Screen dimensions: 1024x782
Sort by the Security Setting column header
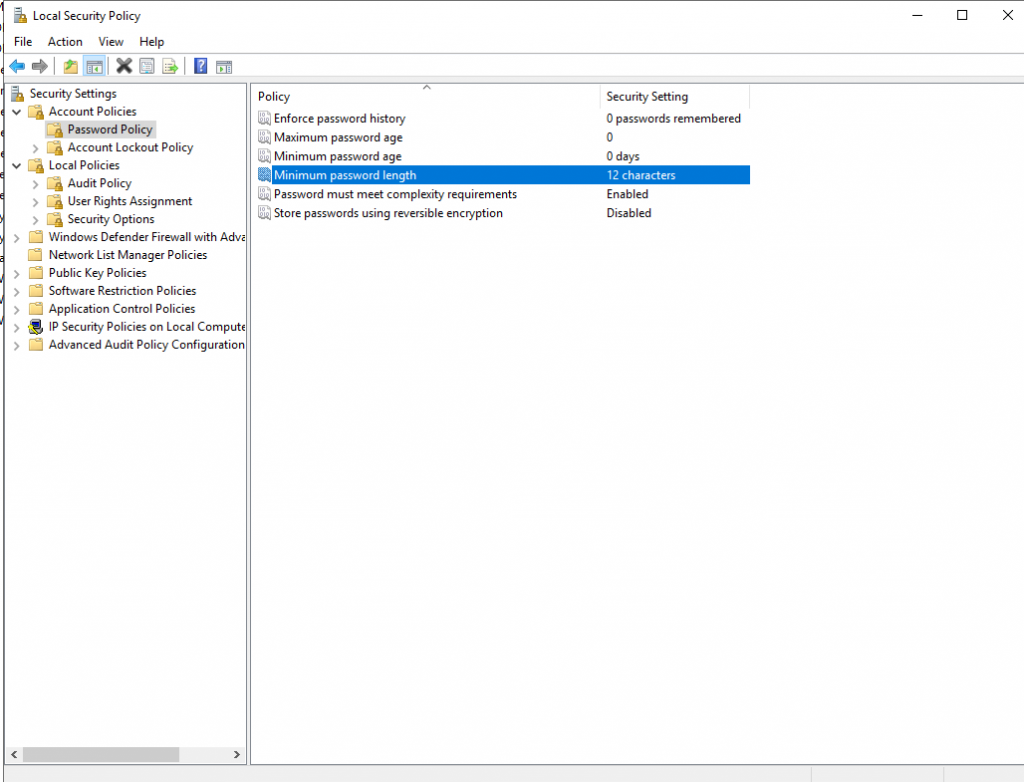(x=675, y=97)
